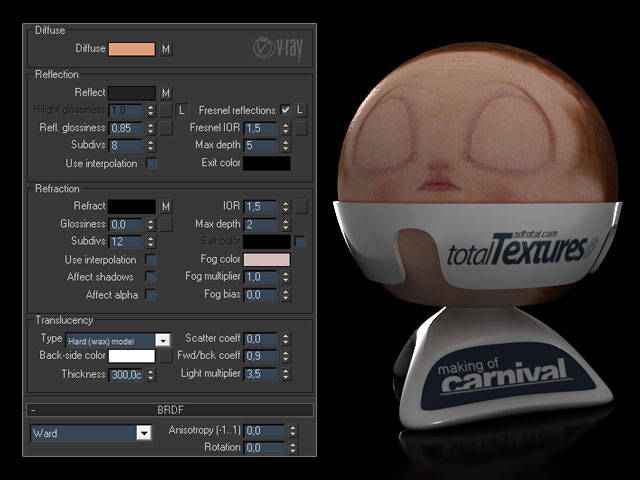
Task: Enable Reflection Use interpolation checkbox
Action: 151,163
